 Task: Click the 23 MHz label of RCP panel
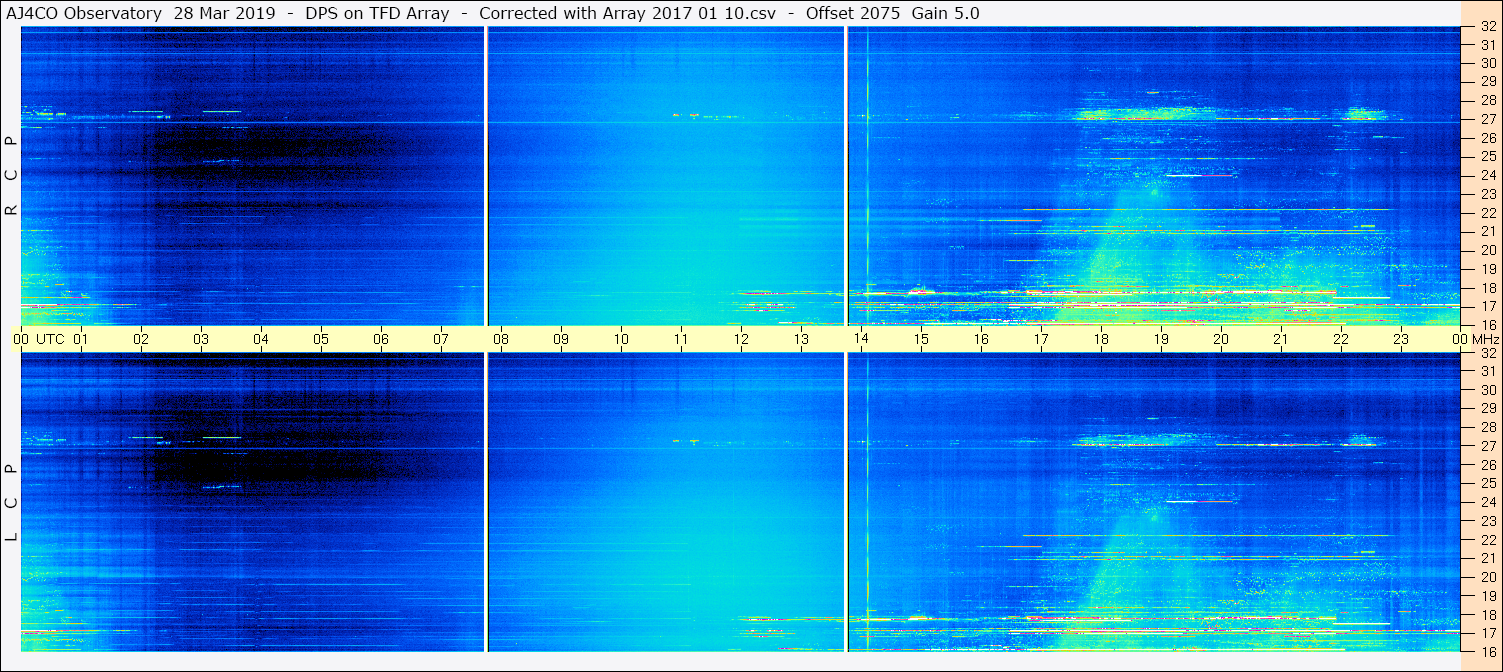pyautogui.click(x=1488, y=194)
